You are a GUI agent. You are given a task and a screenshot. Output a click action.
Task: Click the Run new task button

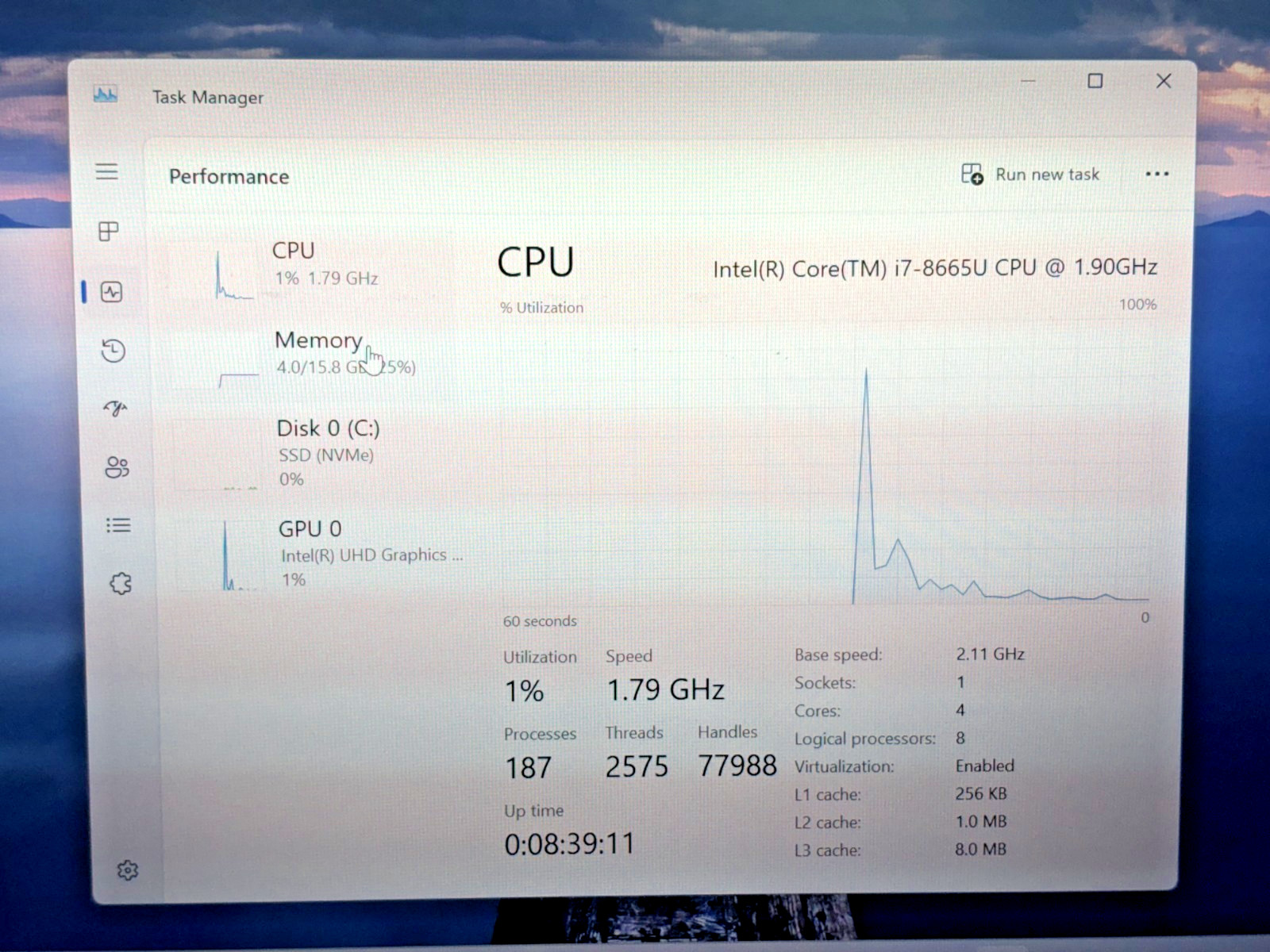(x=1030, y=174)
